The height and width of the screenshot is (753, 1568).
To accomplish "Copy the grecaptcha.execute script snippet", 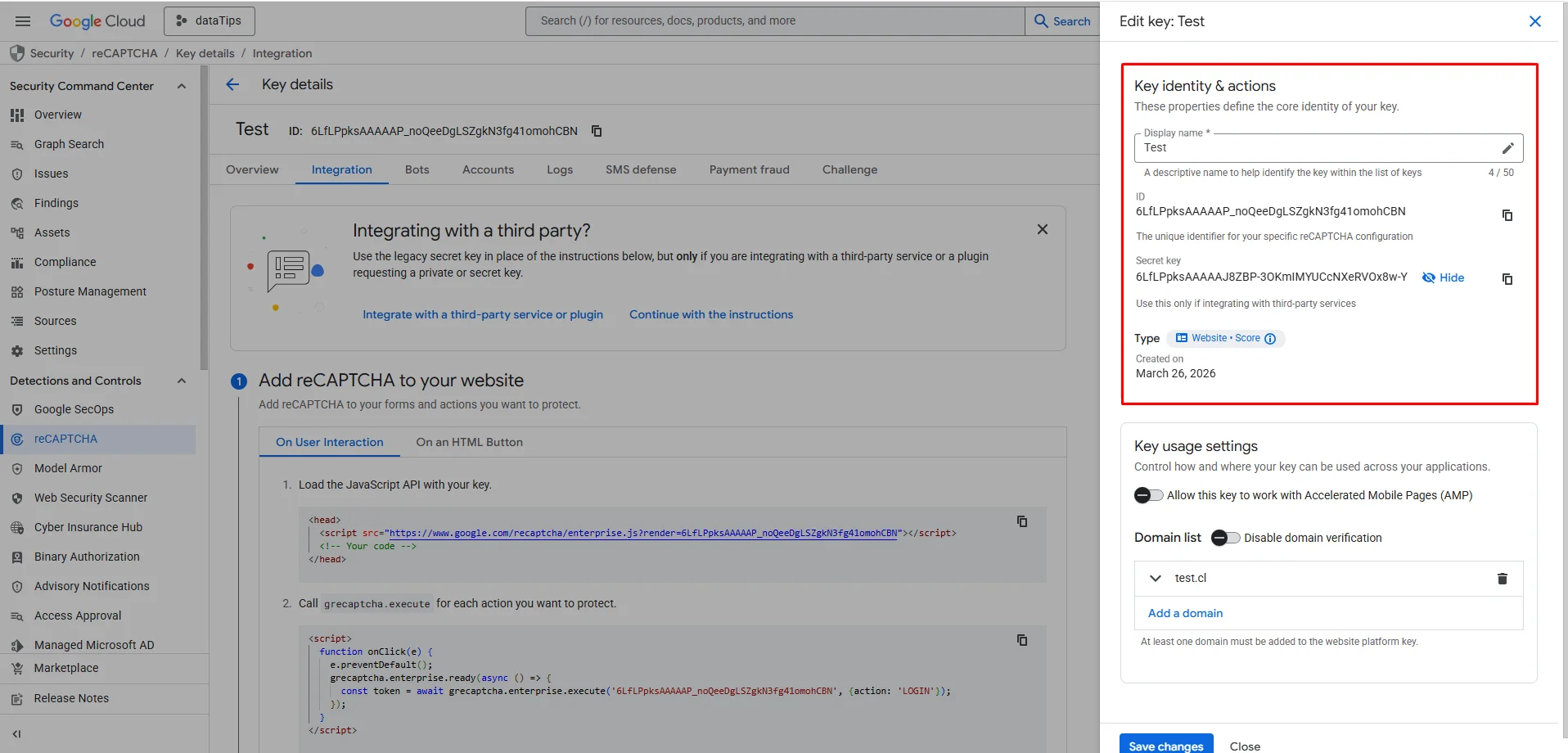I will pyautogui.click(x=1021, y=640).
